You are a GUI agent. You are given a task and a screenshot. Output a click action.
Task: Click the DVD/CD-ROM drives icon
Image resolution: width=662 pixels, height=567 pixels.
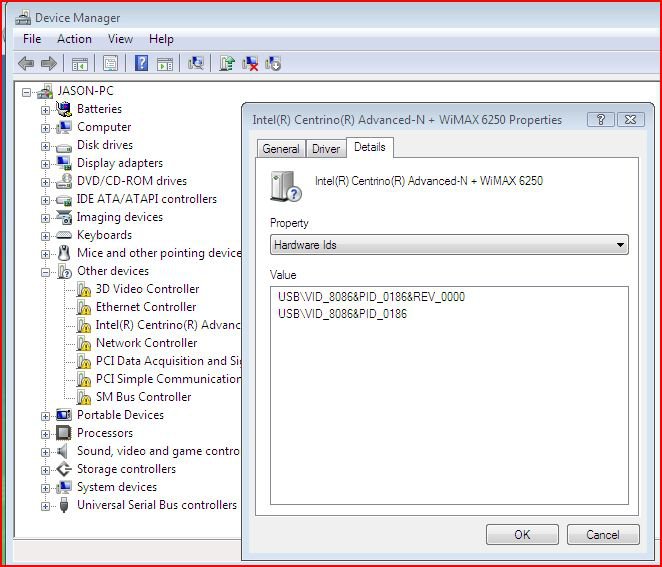click(x=64, y=181)
